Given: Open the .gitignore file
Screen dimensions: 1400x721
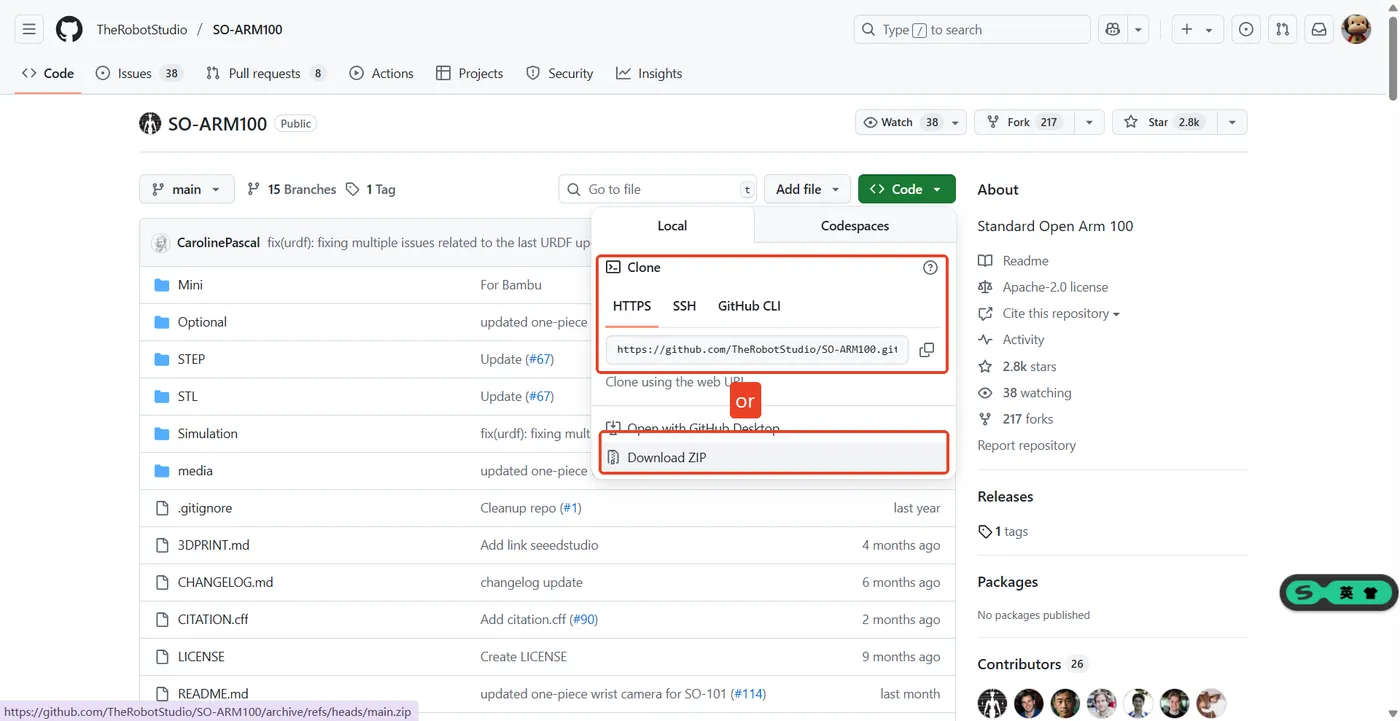Looking at the screenshot, I should (x=204, y=508).
